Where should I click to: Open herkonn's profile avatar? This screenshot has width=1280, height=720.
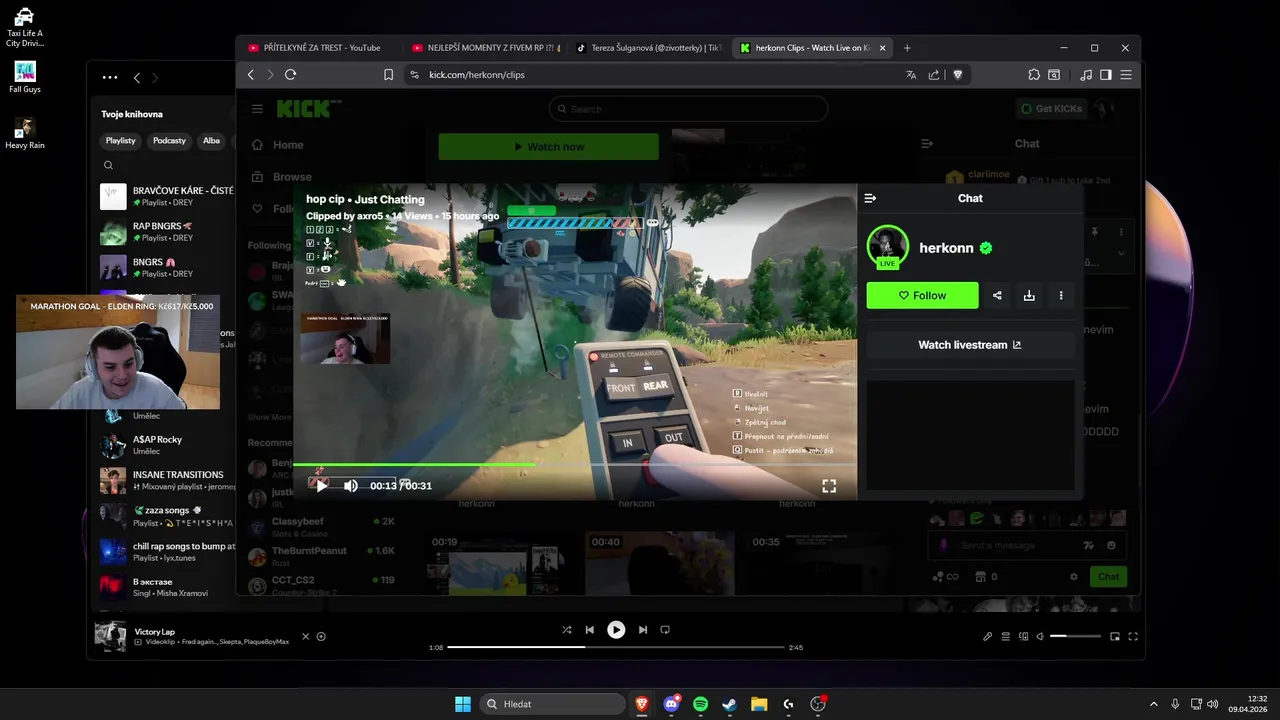click(x=887, y=246)
